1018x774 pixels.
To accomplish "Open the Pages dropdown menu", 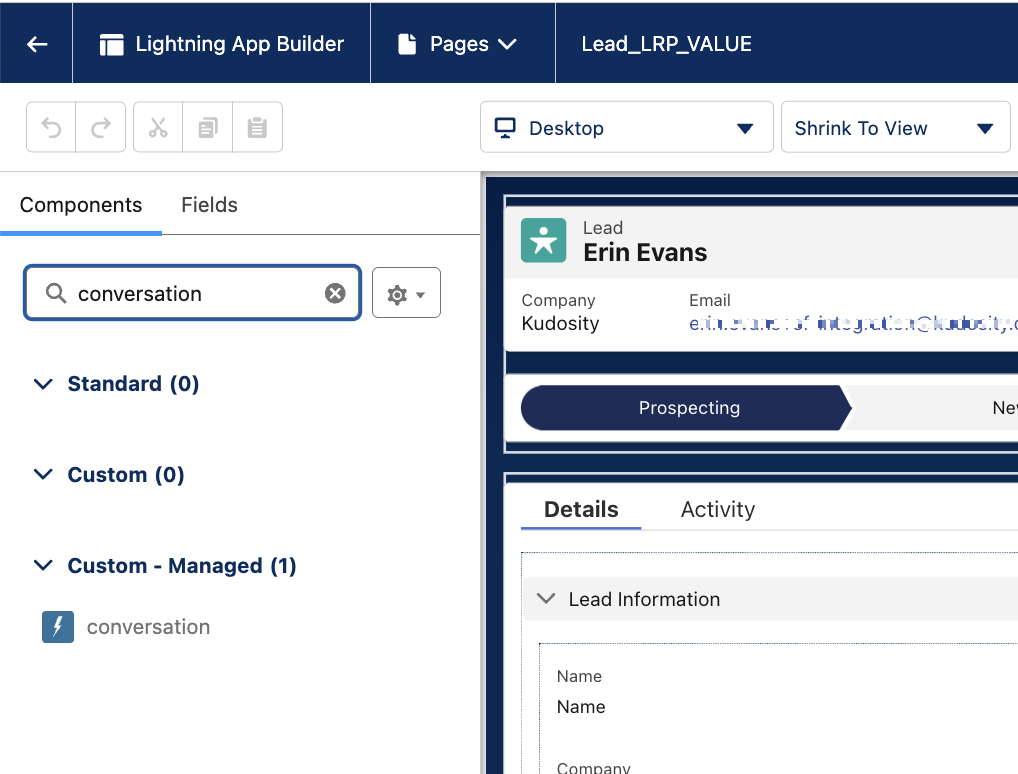I will click(x=459, y=44).
